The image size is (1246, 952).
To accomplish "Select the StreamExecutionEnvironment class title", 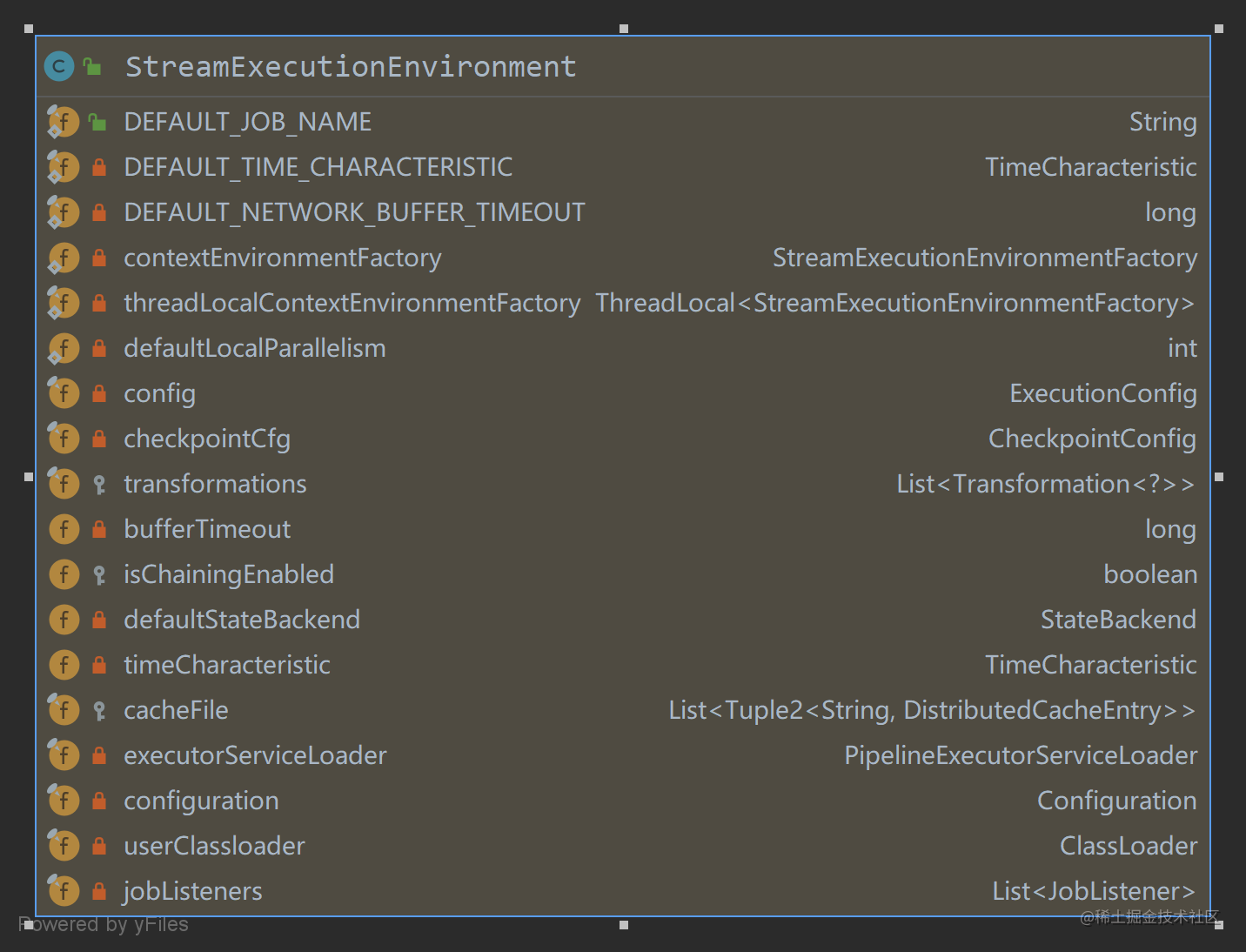I will (x=351, y=67).
